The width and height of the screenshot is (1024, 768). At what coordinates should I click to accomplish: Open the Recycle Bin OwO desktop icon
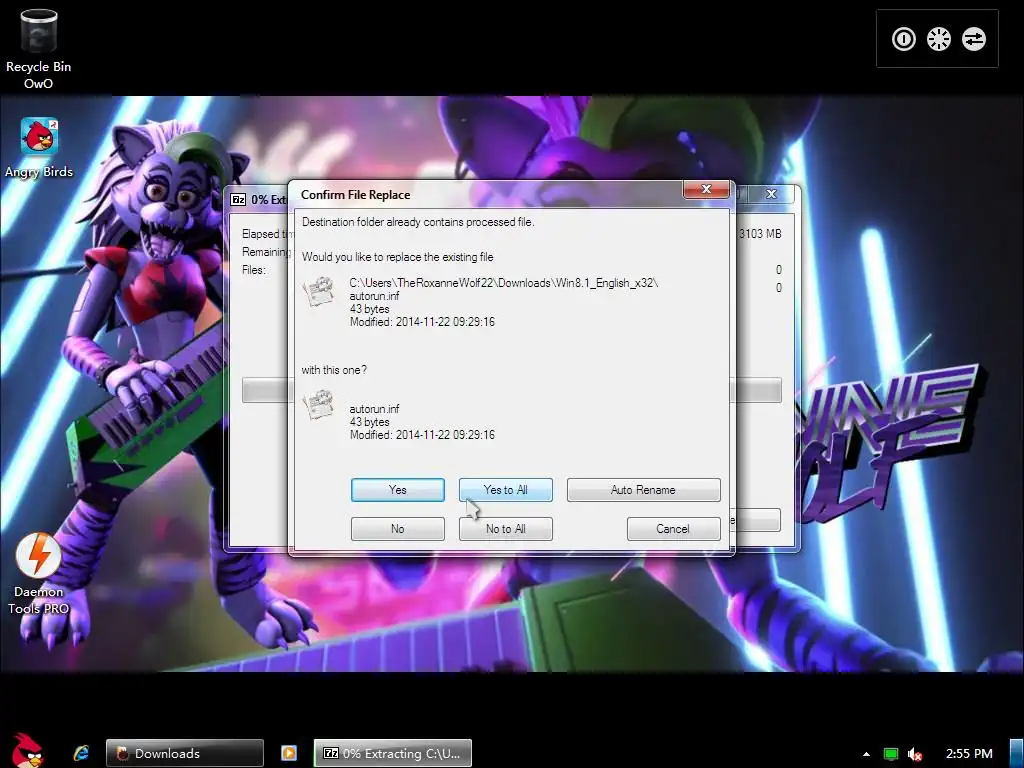(x=39, y=48)
